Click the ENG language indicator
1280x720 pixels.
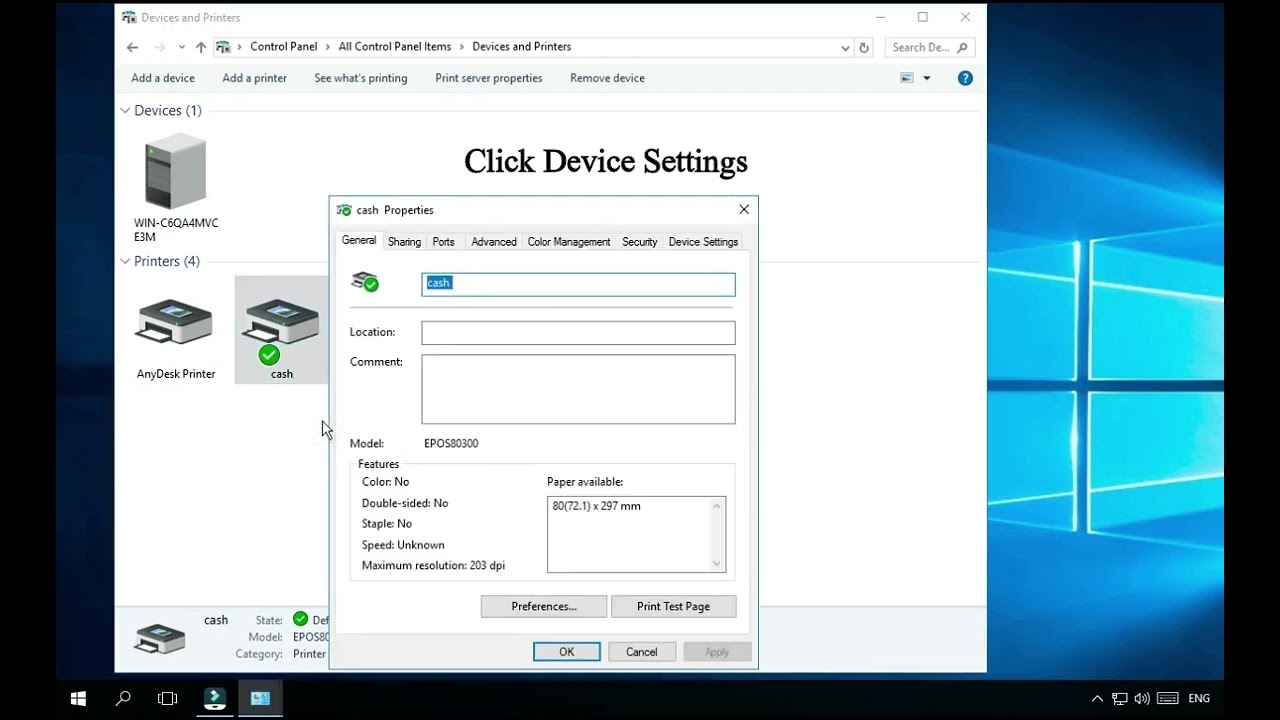1199,699
